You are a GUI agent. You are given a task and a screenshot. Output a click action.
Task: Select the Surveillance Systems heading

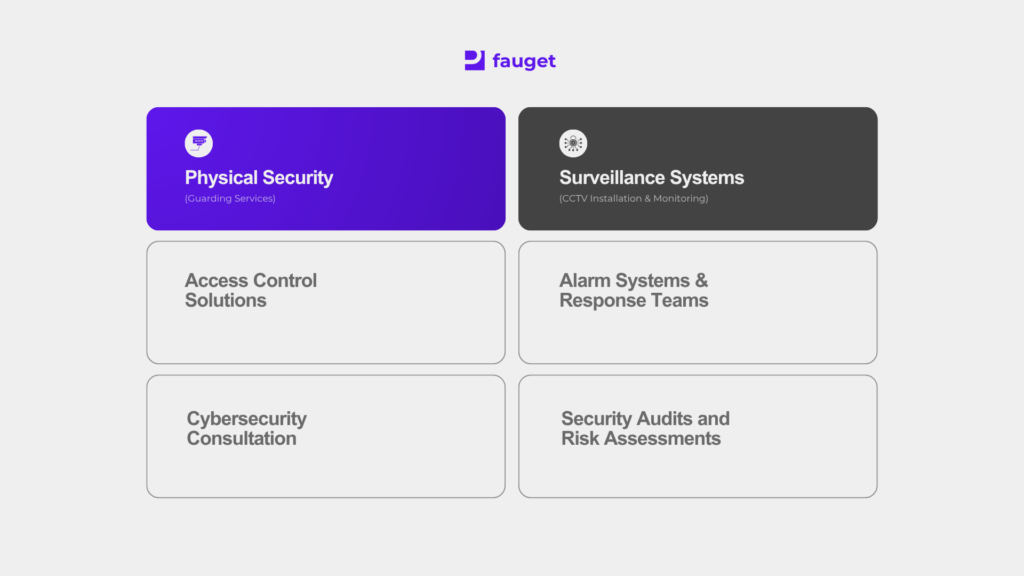click(x=651, y=178)
